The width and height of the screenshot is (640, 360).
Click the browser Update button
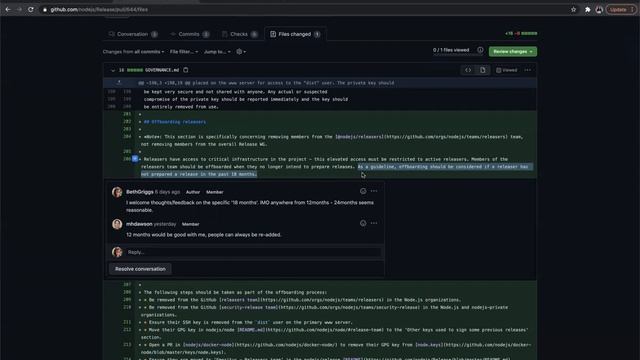pyautogui.click(x=621, y=9)
